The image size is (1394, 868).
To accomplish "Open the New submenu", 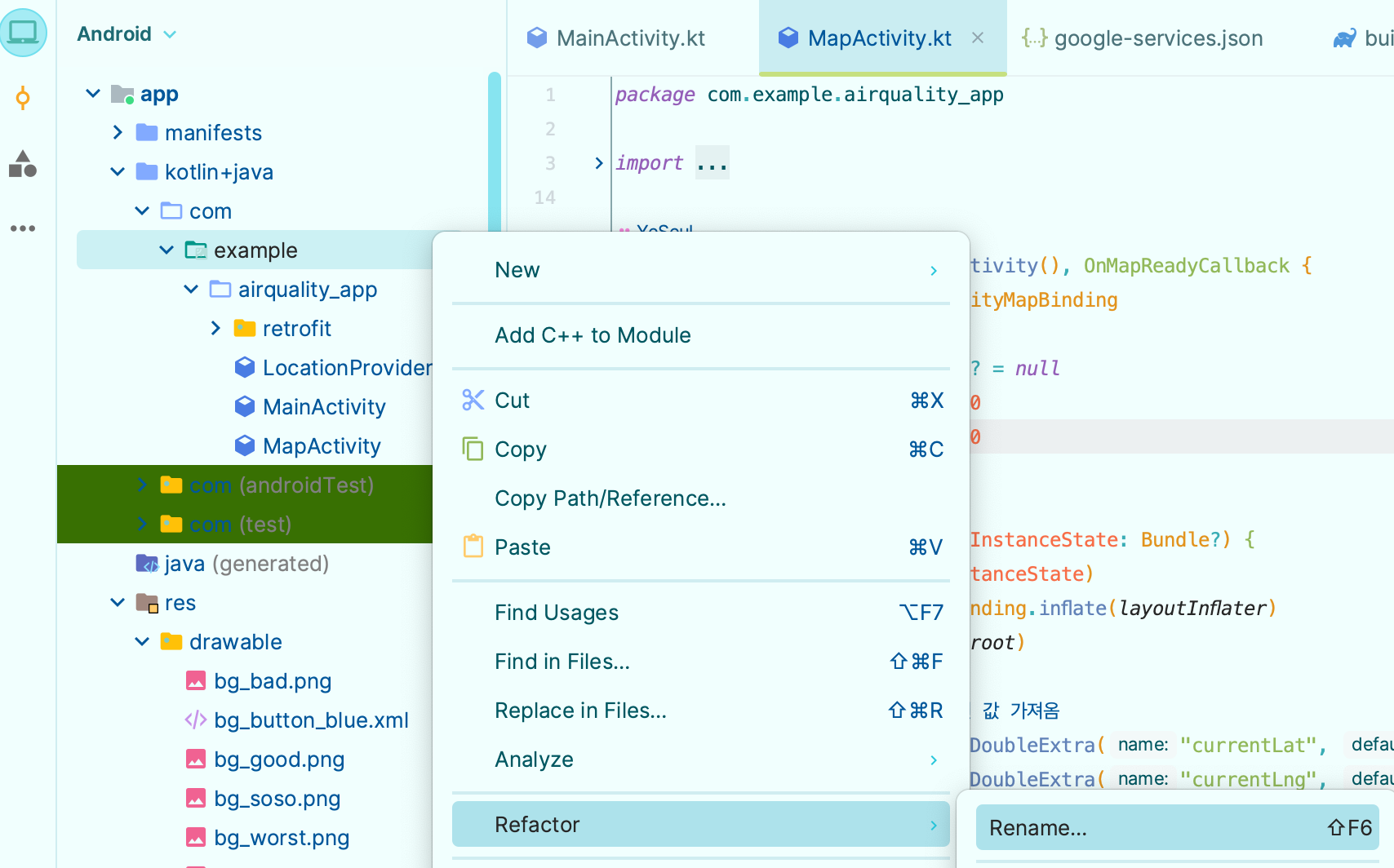I will click(701, 270).
